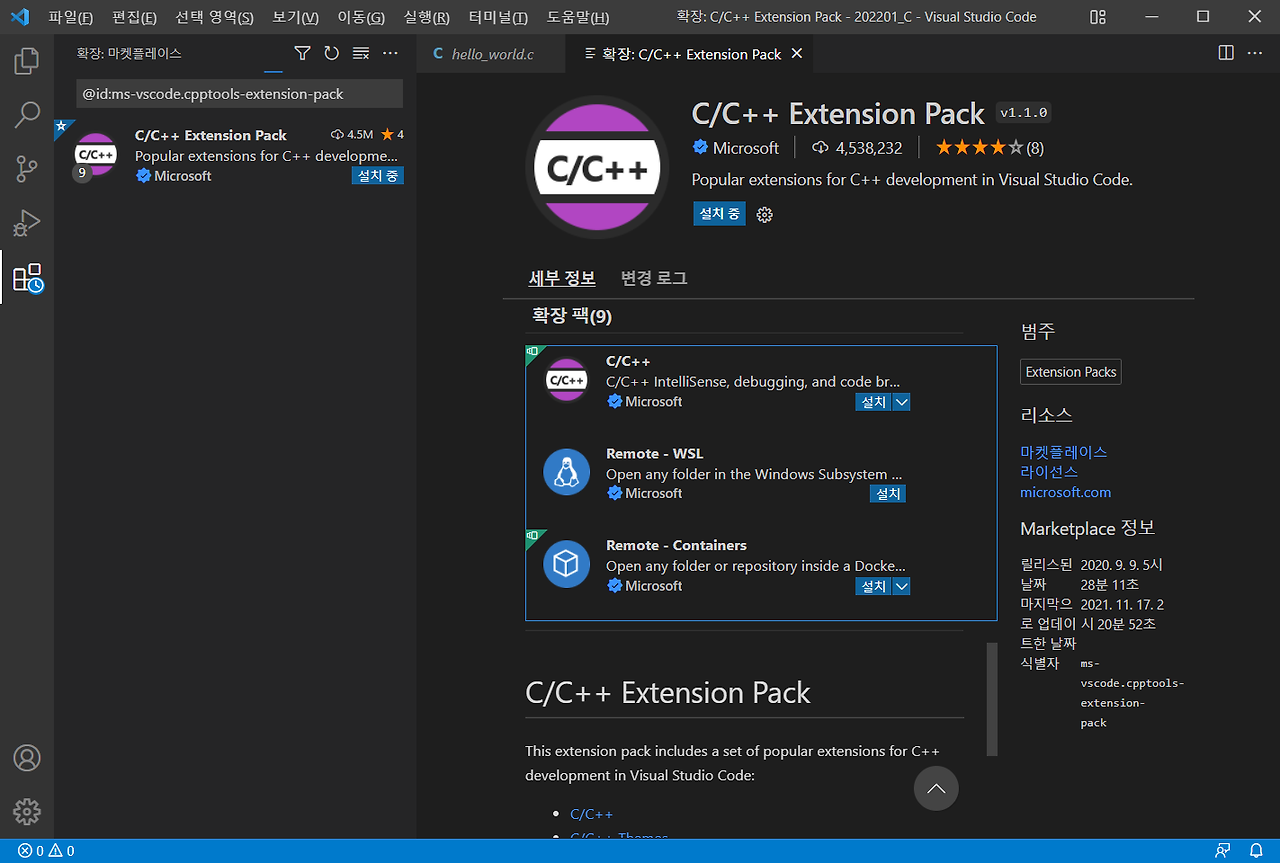Click the Remote - Containers extension title
This screenshot has width=1280, height=863.
(676, 545)
